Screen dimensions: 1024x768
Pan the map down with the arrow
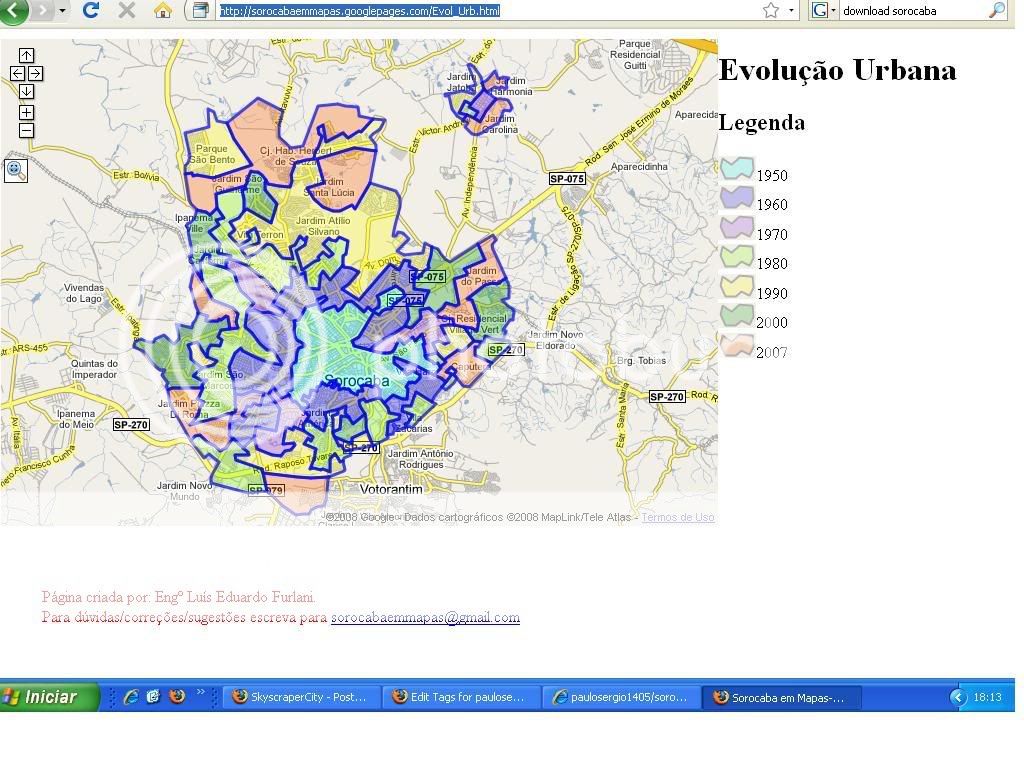(x=26, y=91)
